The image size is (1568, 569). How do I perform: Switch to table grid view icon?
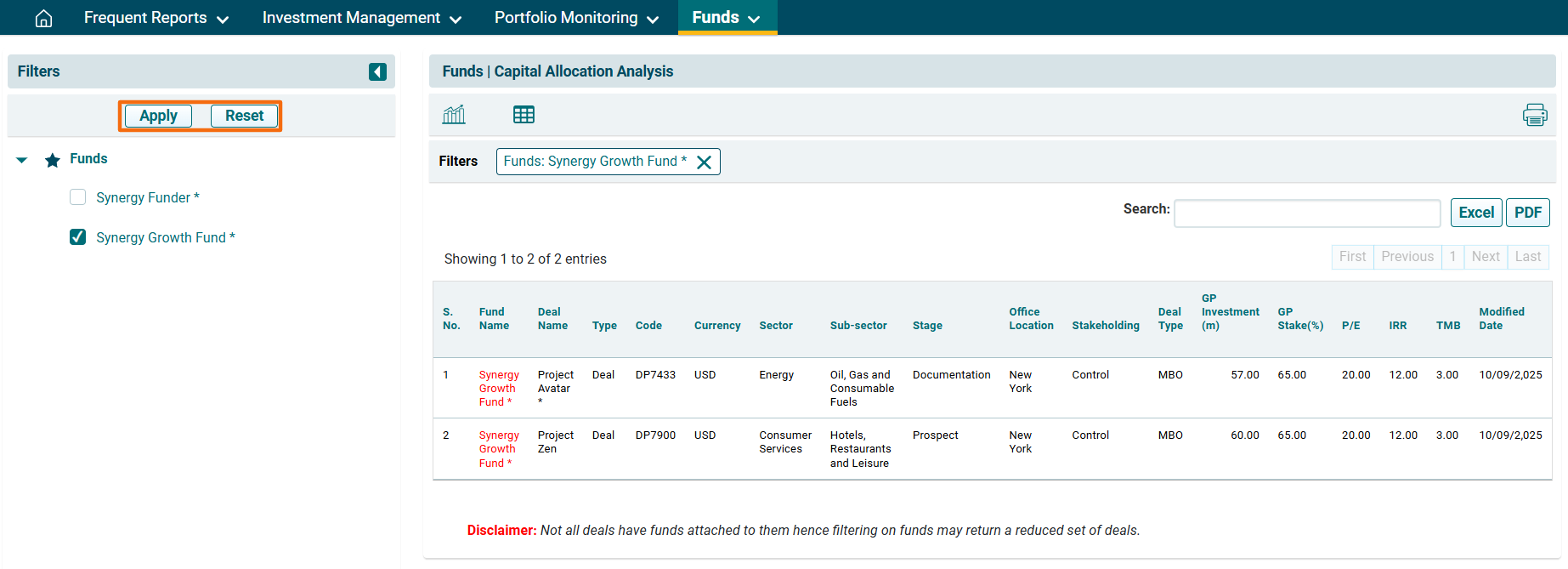[x=524, y=115]
